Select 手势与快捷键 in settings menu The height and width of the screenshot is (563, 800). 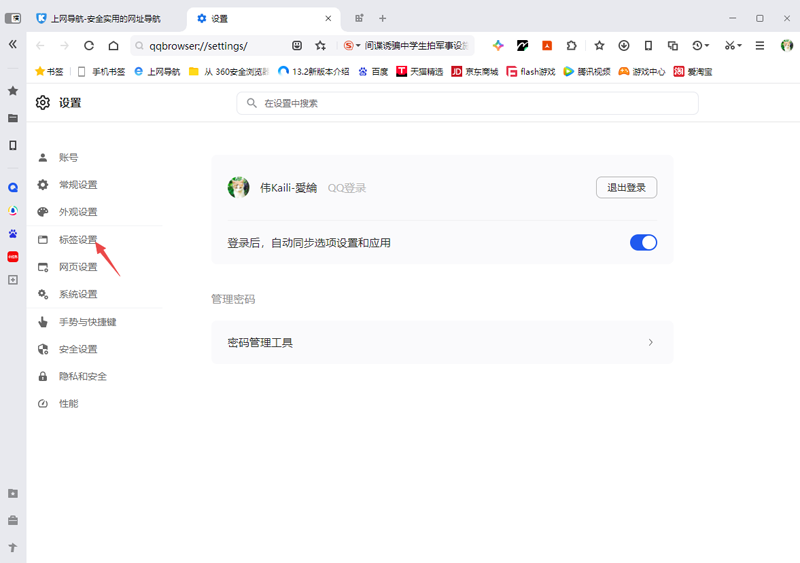pos(88,322)
